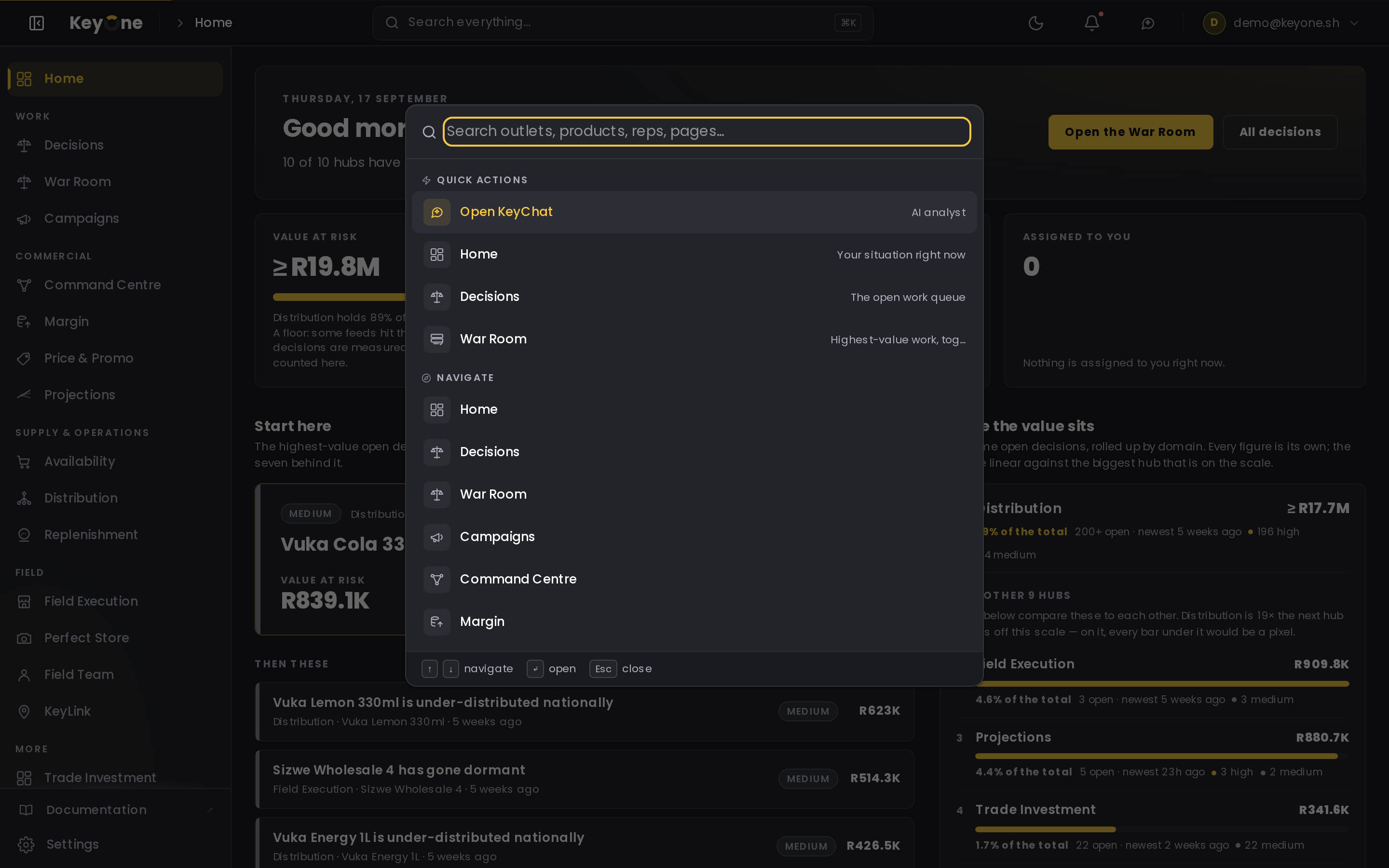Screen dimensions: 1389x868
Task: Open the War Room button
Action: pyautogui.click(x=1130, y=132)
